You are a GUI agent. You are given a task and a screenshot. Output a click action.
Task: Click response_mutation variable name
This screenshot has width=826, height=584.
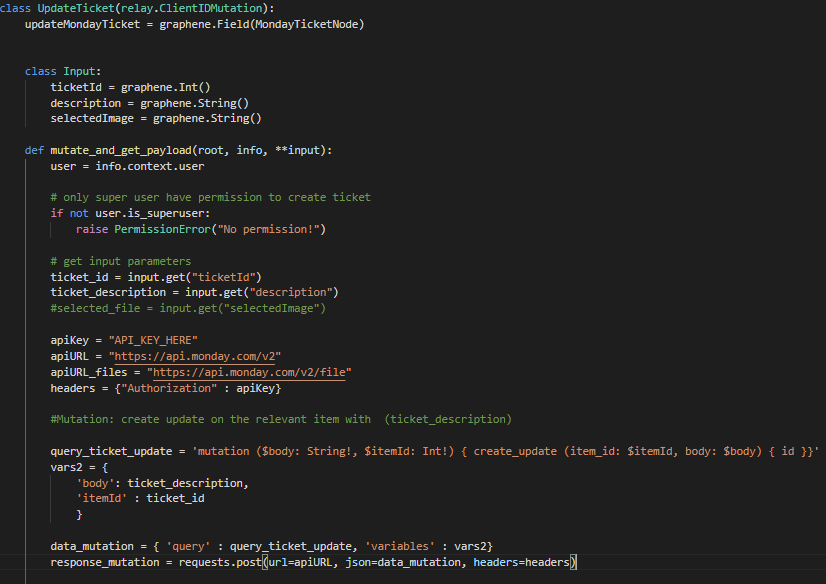point(104,562)
